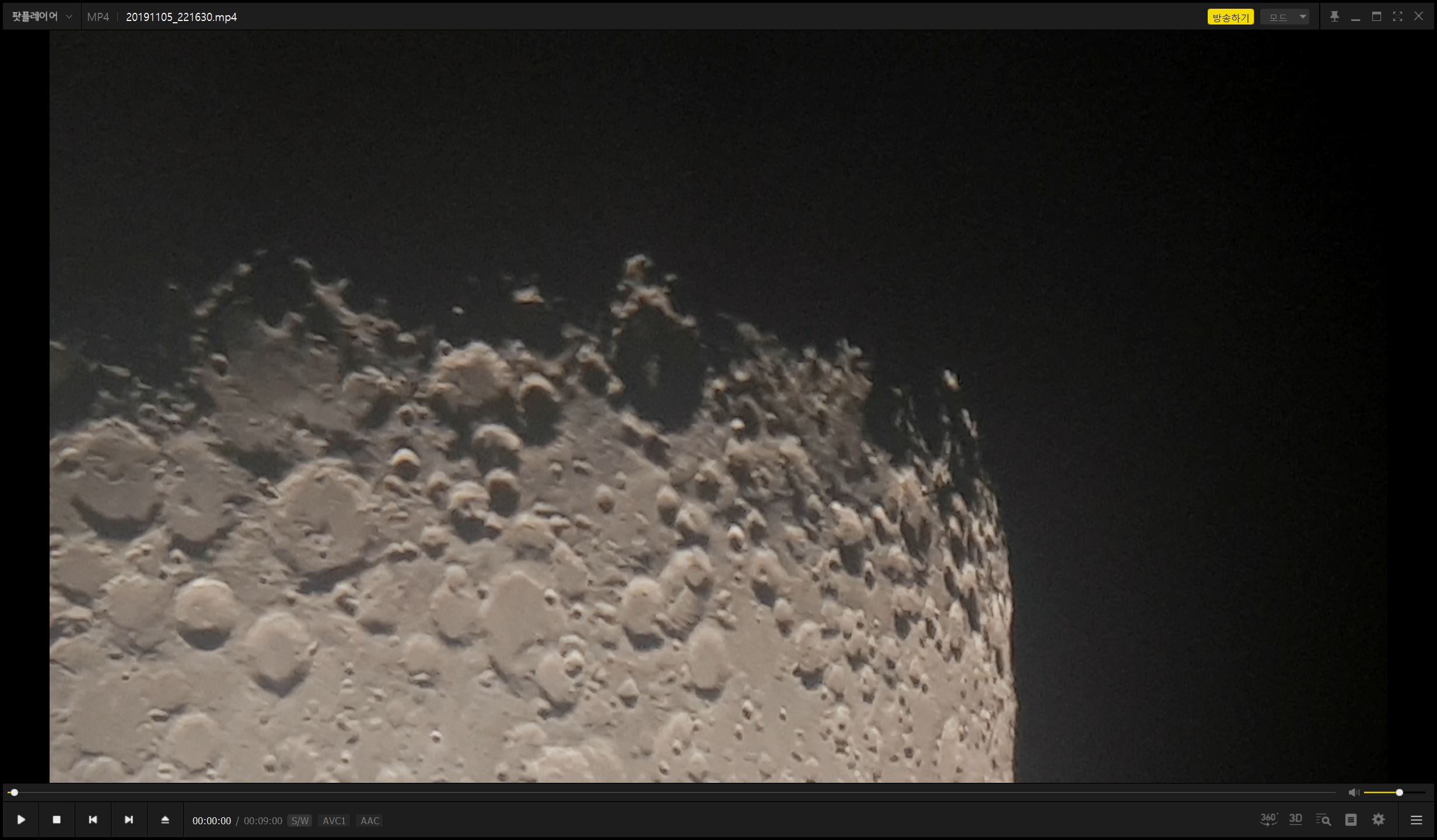The image size is (1437, 840).
Task: Jump to previous file
Action: pos(93,820)
